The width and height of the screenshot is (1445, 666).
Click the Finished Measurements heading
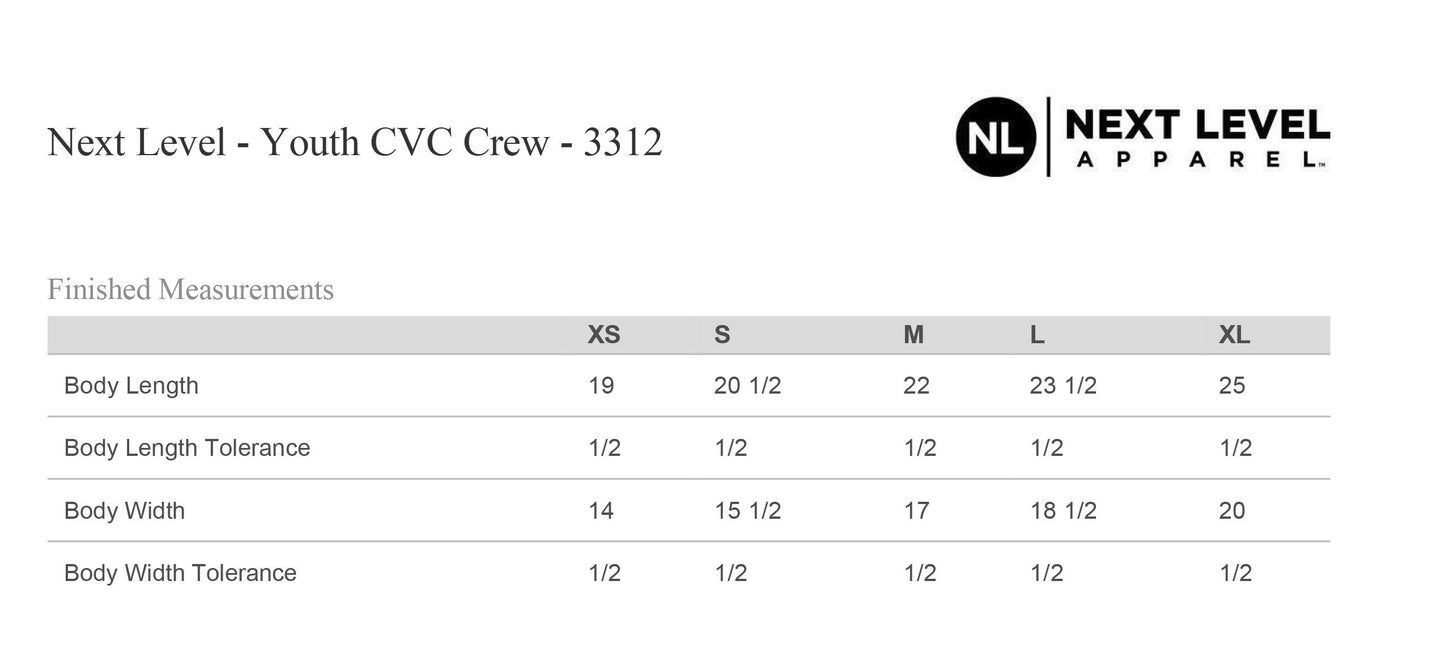(191, 290)
